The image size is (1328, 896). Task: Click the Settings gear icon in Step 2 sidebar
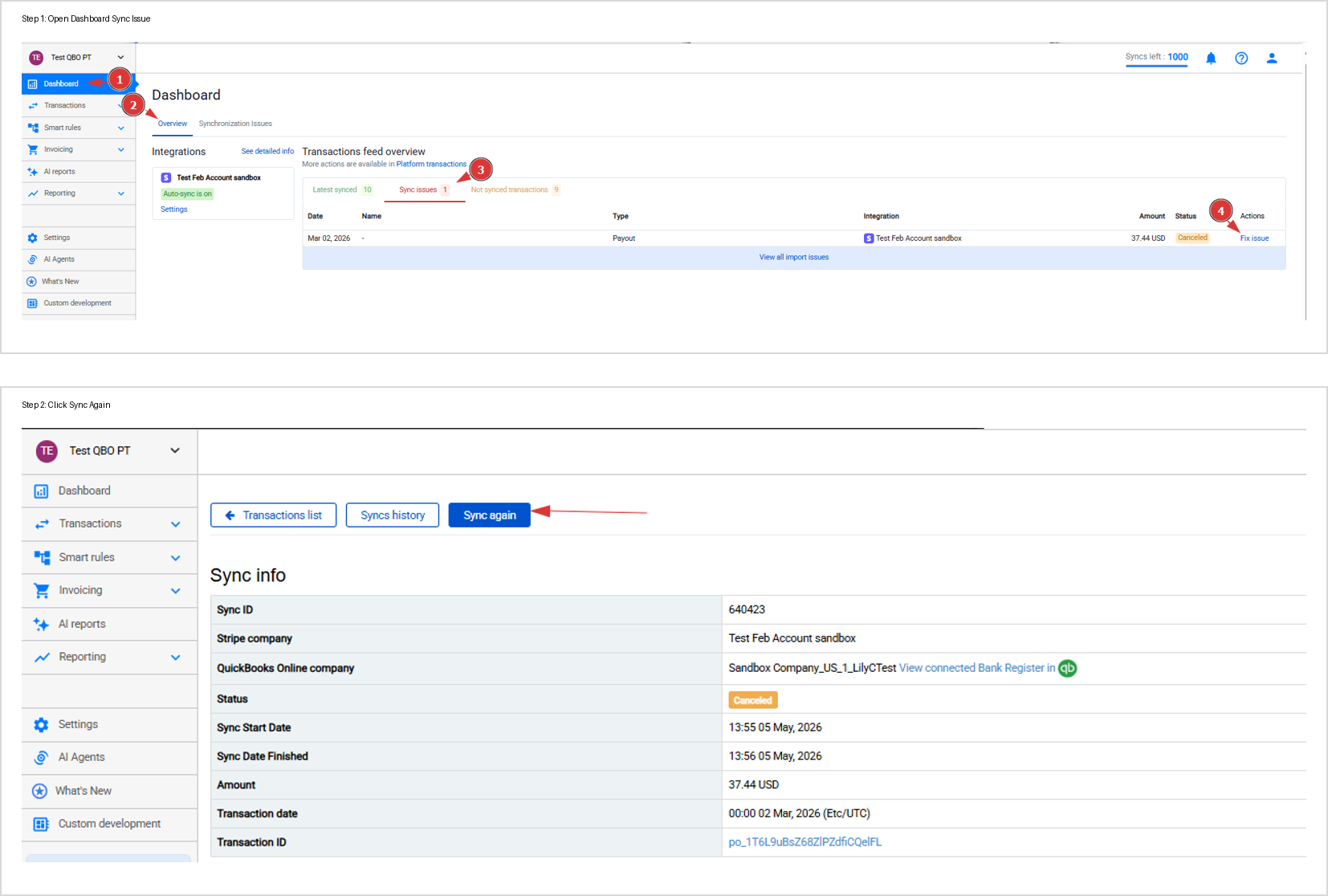pyautogui.click(x=41, y=724)
